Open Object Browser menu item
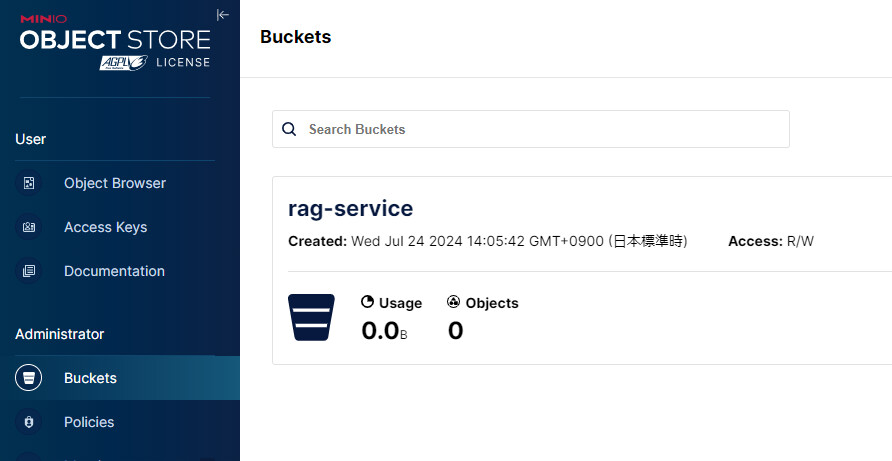892x461 pixels. tap(115, 183)
